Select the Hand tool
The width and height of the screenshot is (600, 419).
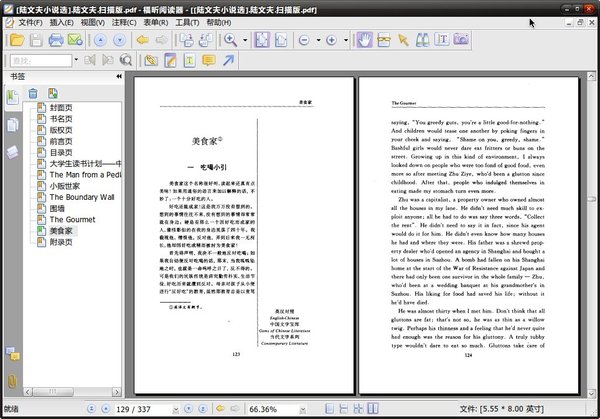click(x=365, y=40)
